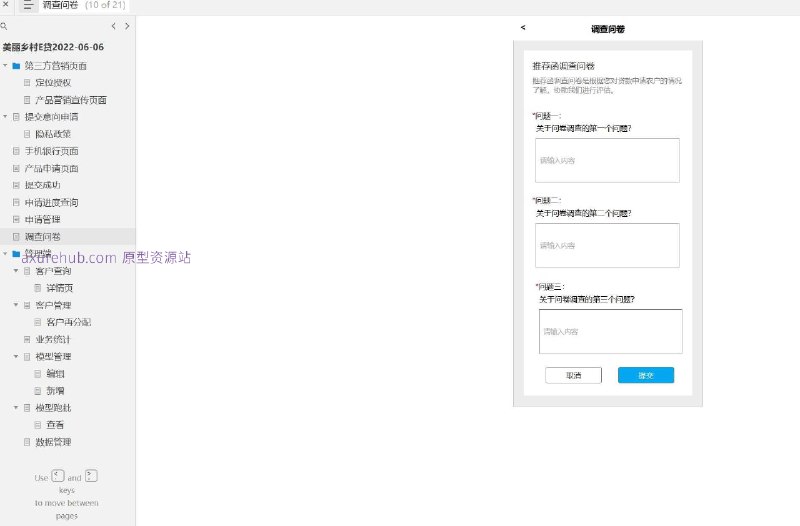Click the 调查问卷 (10 of 21) page title
Image resolution: width=800 pixels, height=526 pixels.
click(84, 5)
